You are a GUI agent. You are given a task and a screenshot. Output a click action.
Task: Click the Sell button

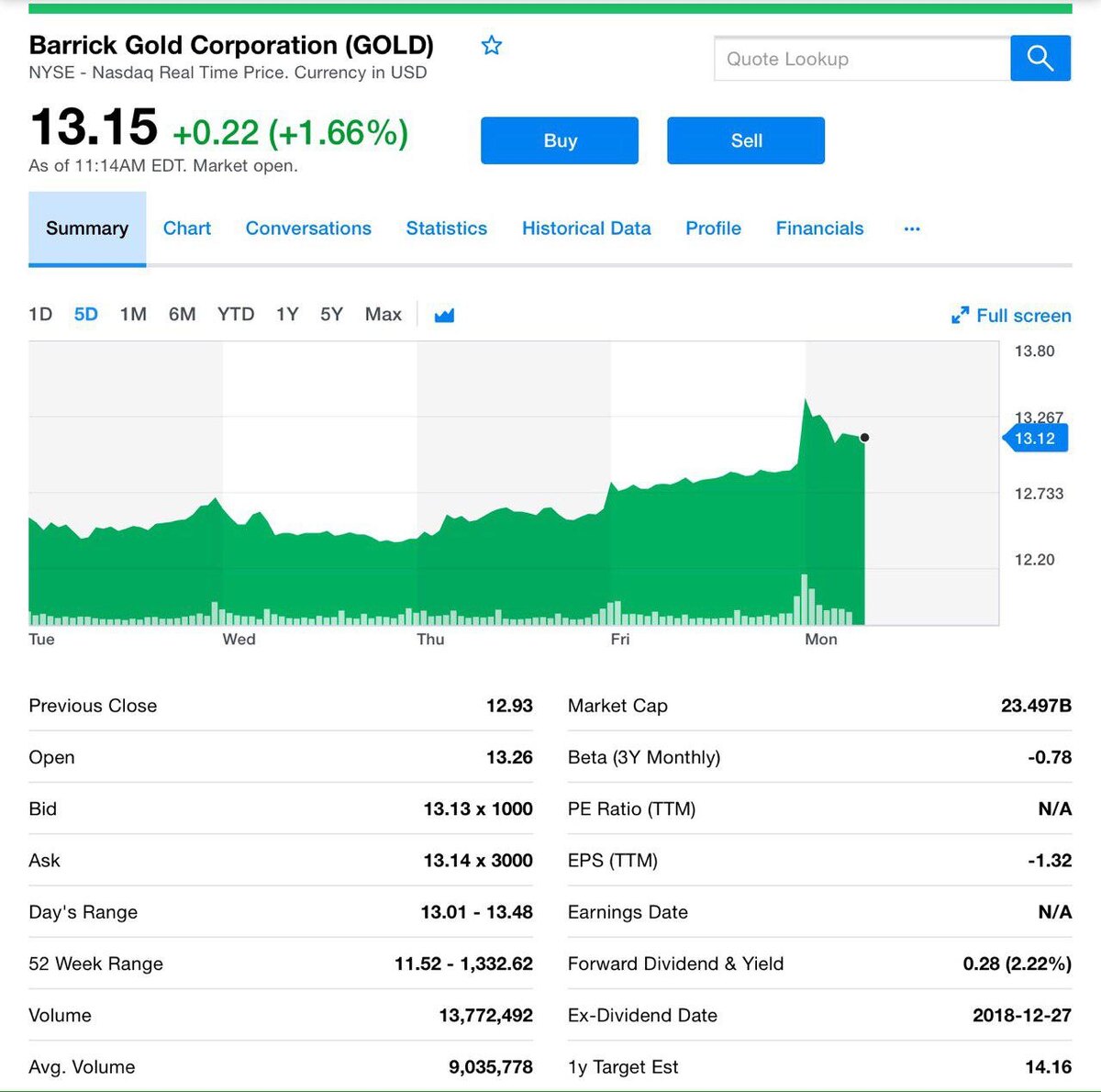click(746, 140)
